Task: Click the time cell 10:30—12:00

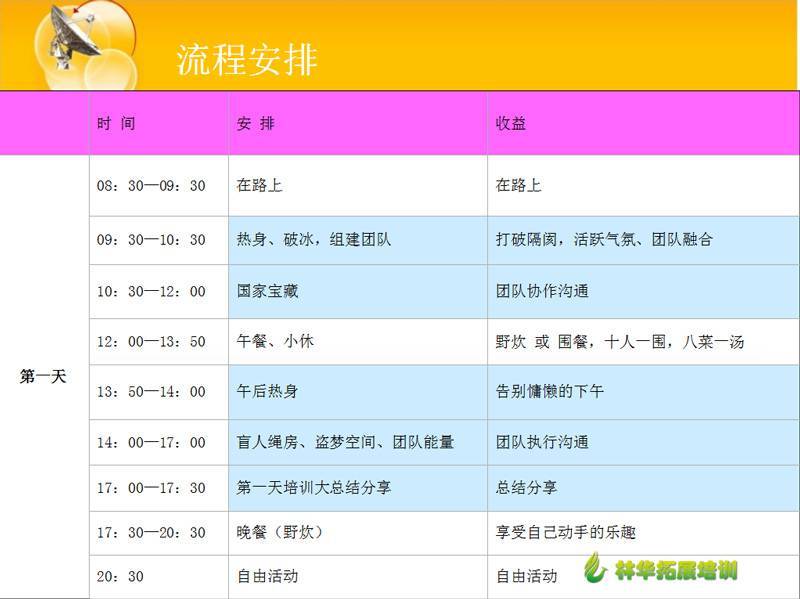Action: (159, 292)
